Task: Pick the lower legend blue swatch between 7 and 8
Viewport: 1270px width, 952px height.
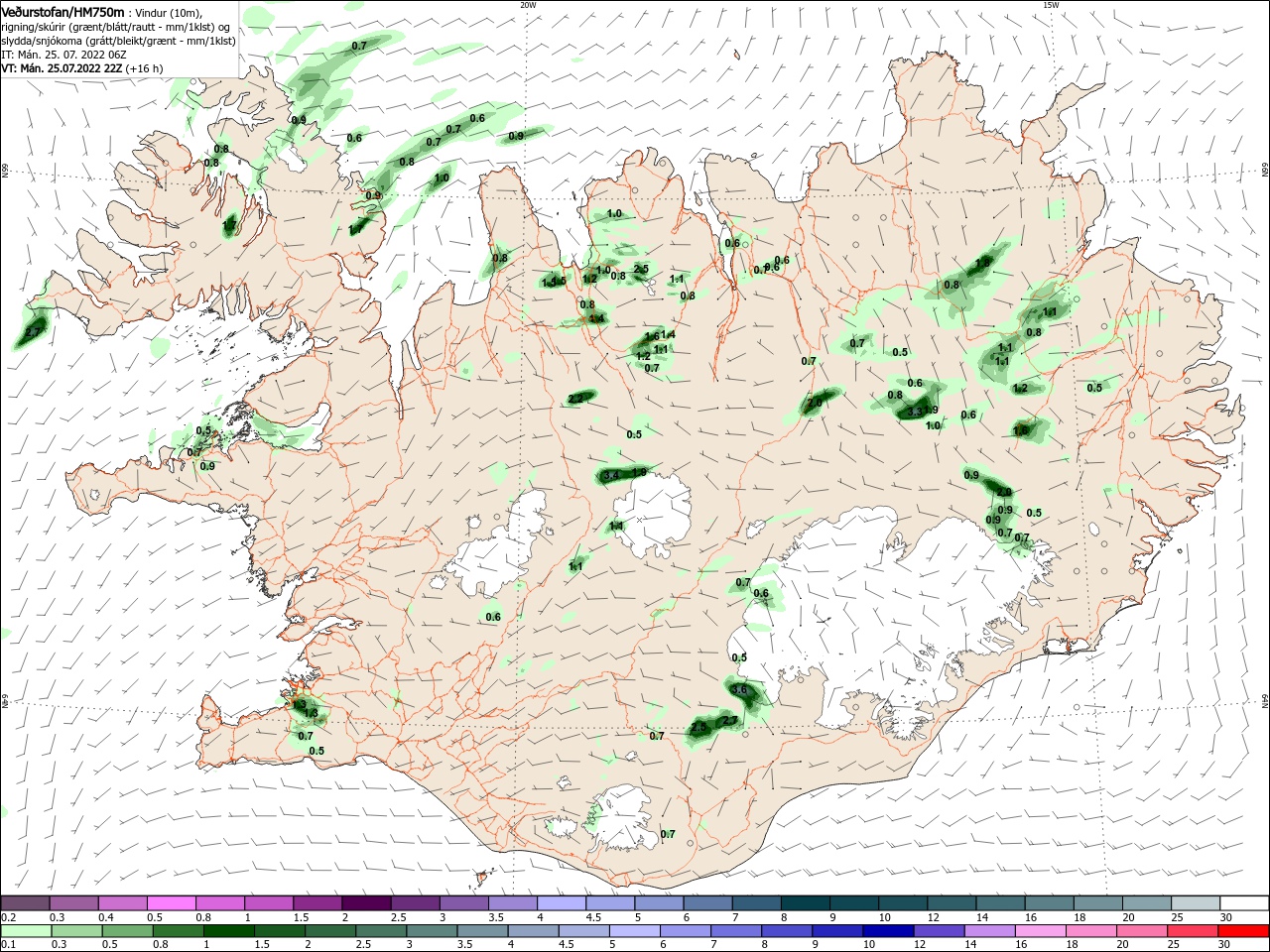Action: pos(736,931)
